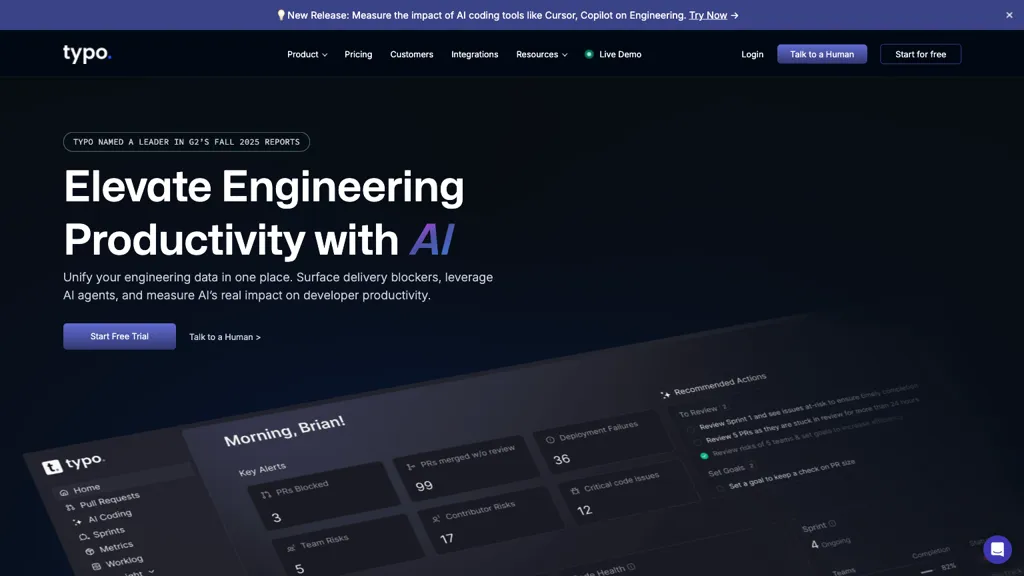The width and height of the screenshot is (1024, 576).
Task: Open Pull Requests from the sidebar
Action: tap(108, 501)
